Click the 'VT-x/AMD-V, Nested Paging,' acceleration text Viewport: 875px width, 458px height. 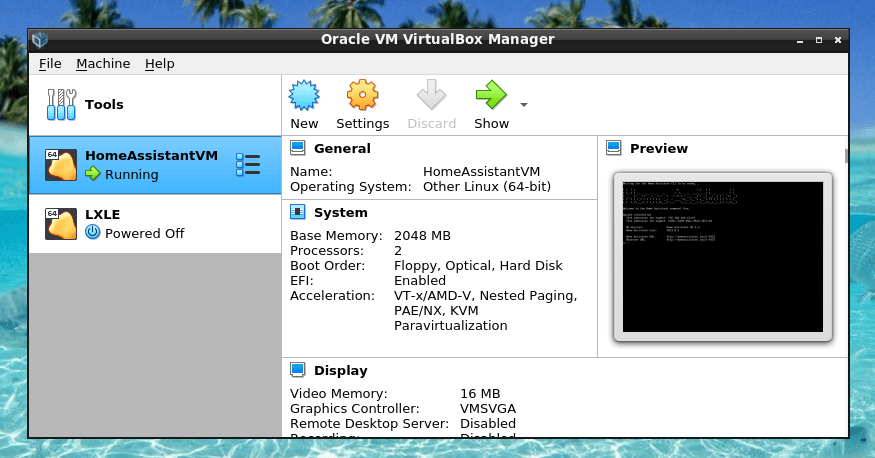coord(485,296)
